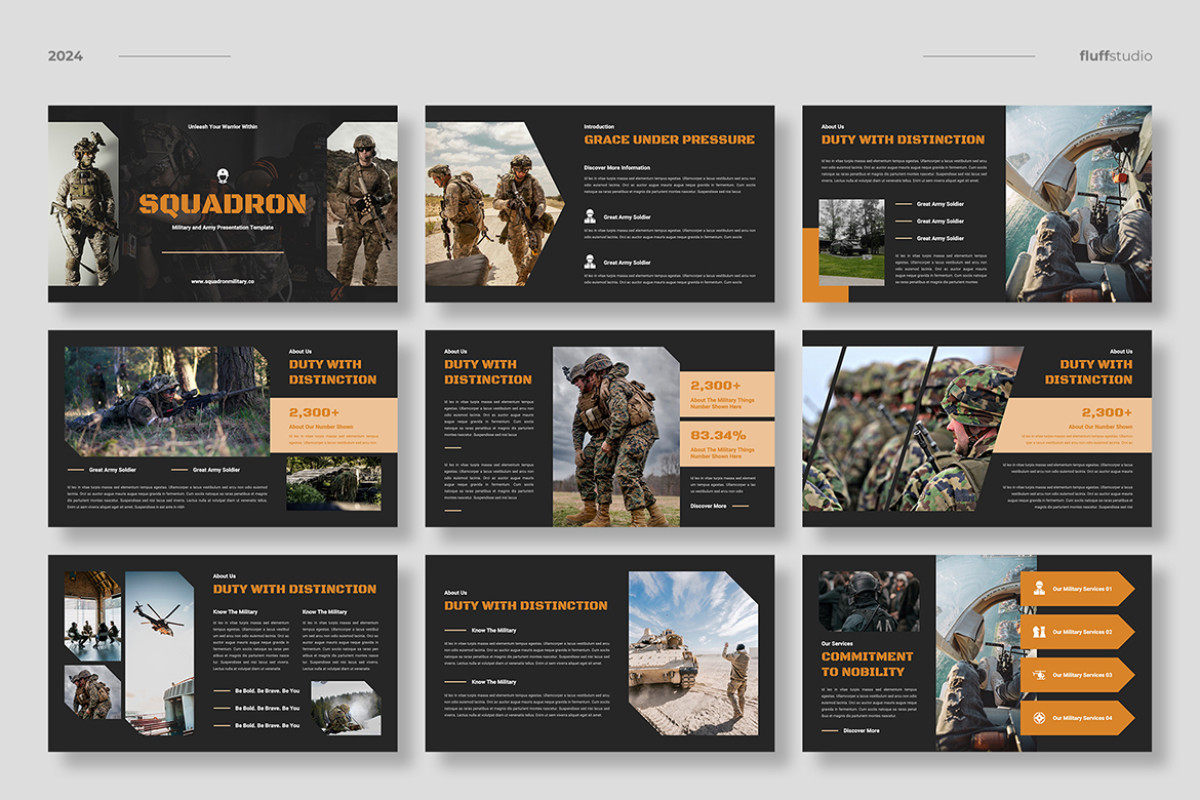Select the soldier icon on Our Military Services 01
Viewport: 1200px width, 800px height.
coord(1038,587)
